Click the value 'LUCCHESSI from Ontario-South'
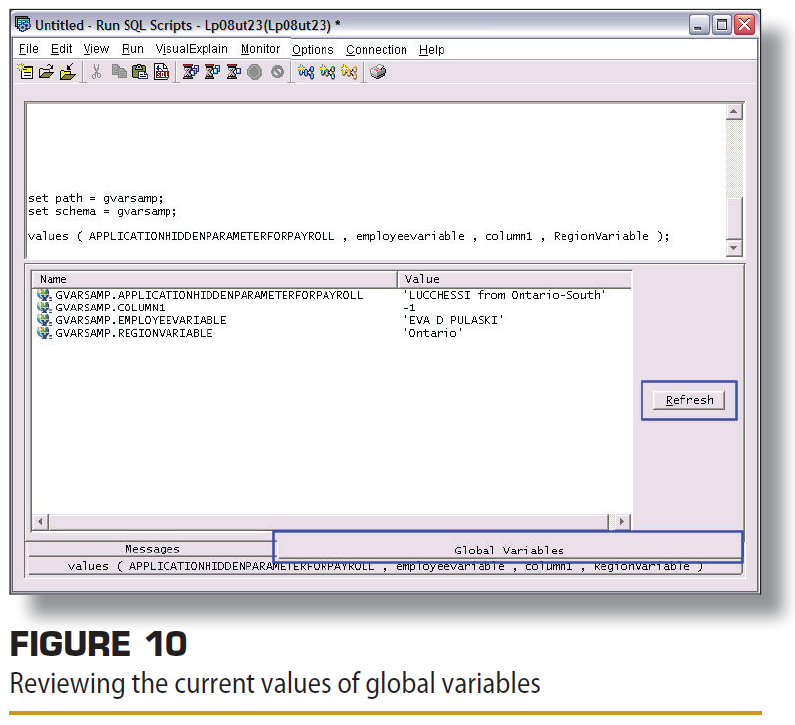This screenshot has height=725, width=795. point(504,295)
